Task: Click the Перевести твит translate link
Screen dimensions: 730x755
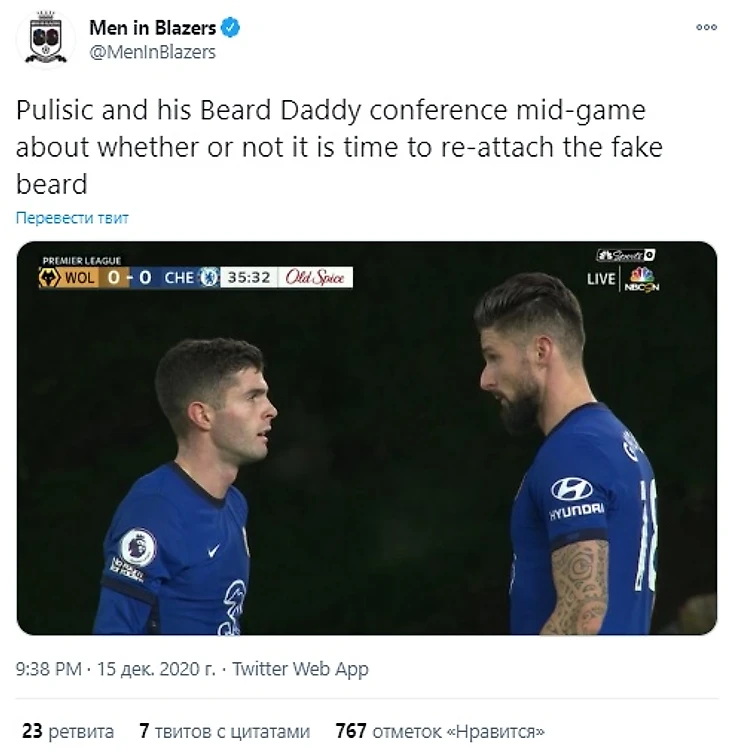Action: pyautogui.click(x=72, y=218)
